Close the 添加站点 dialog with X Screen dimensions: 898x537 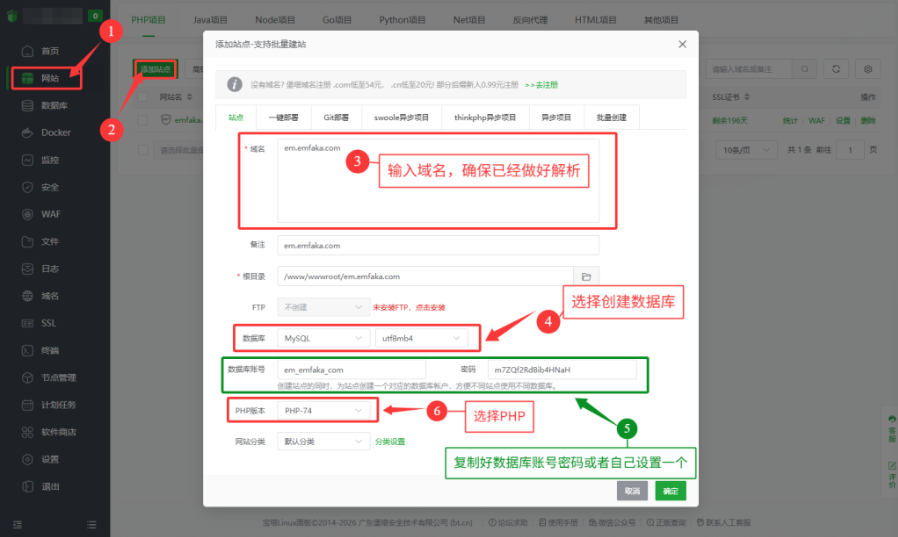pyautogui.click(x=682, y=44)
